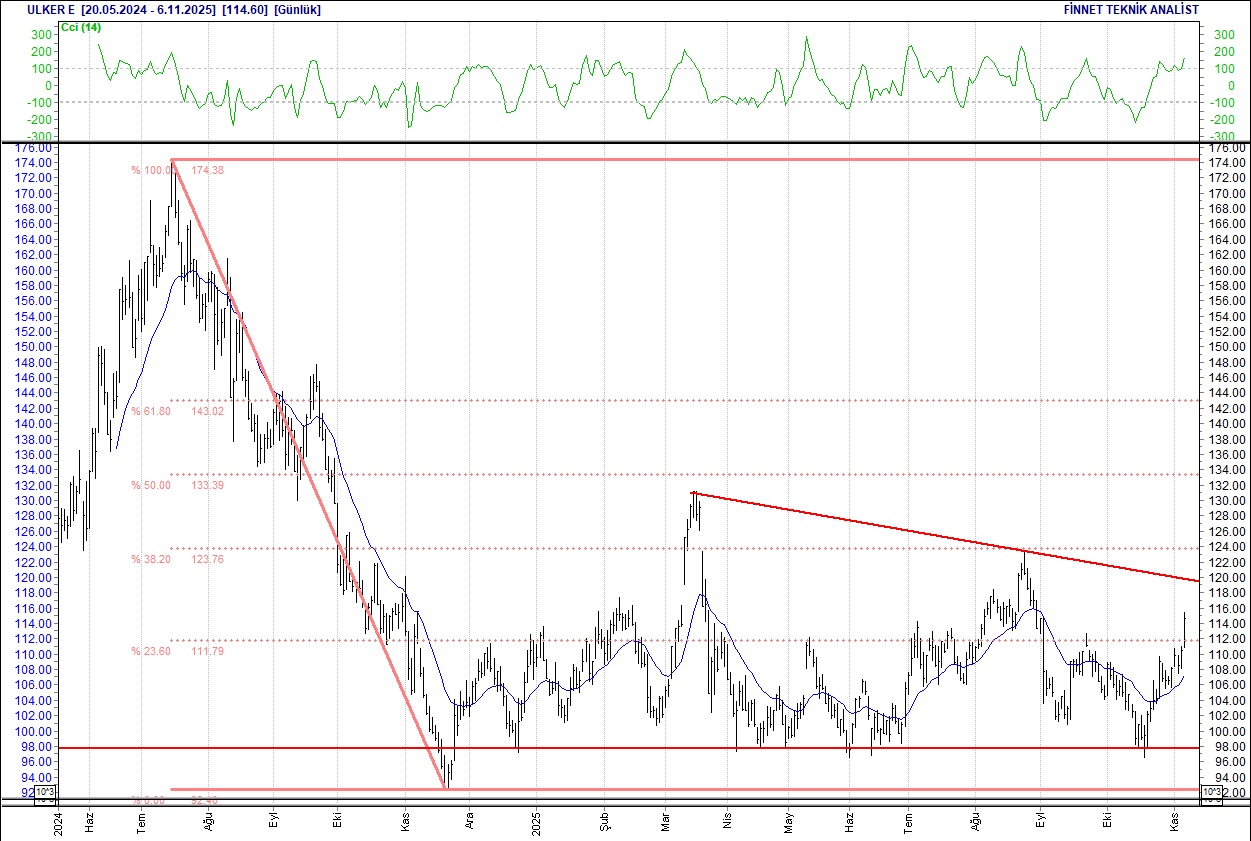Click the Nis month marker on time axis
Image resolution: width=1251 pixels, height=841 pixels.
(728, 820)
